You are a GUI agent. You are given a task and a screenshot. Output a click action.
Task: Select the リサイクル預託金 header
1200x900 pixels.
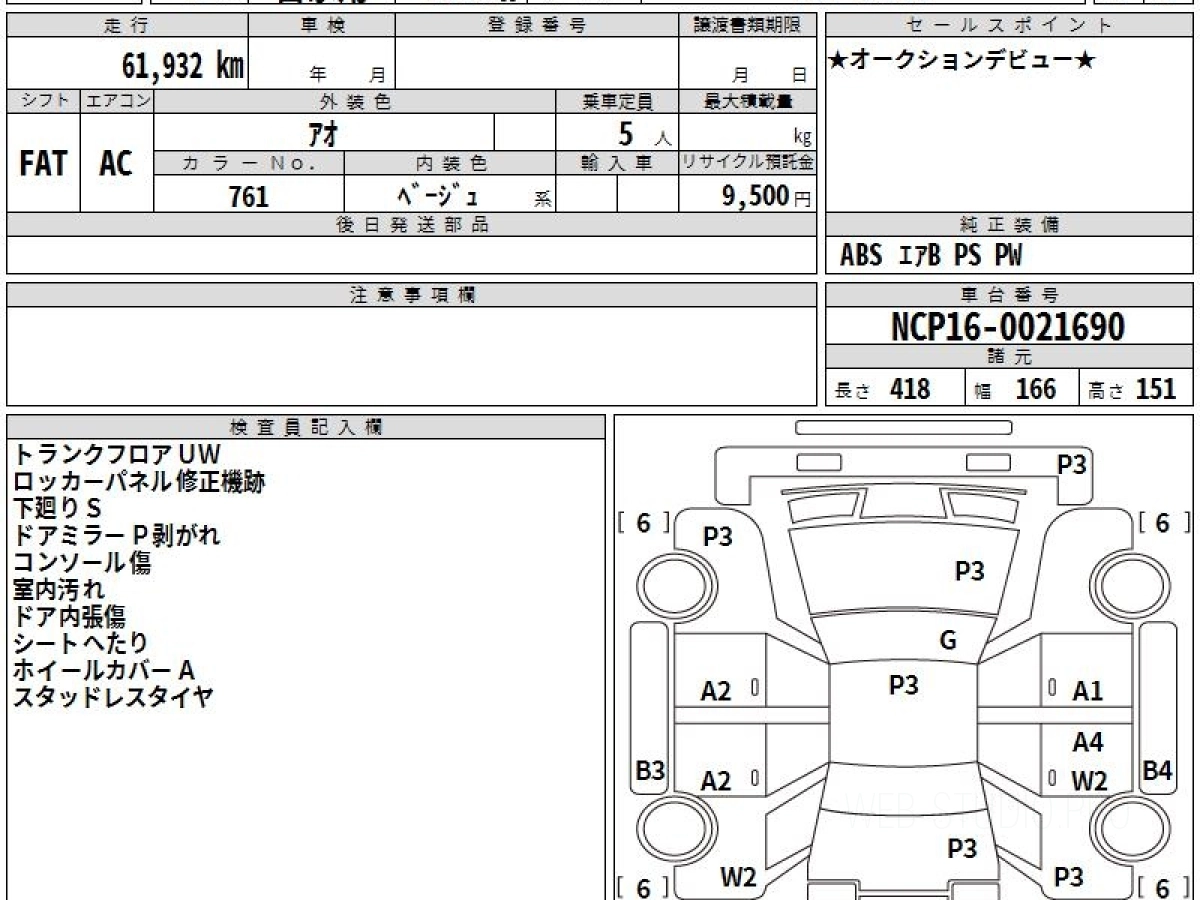pos(747,163)
